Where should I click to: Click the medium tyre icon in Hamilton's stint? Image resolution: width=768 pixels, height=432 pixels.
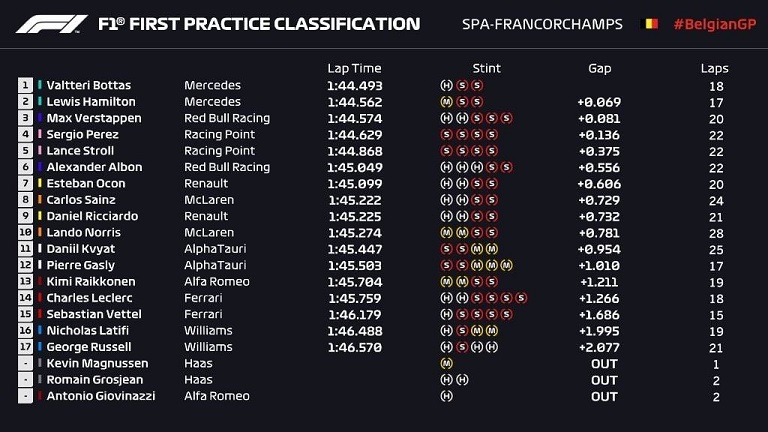446,102
